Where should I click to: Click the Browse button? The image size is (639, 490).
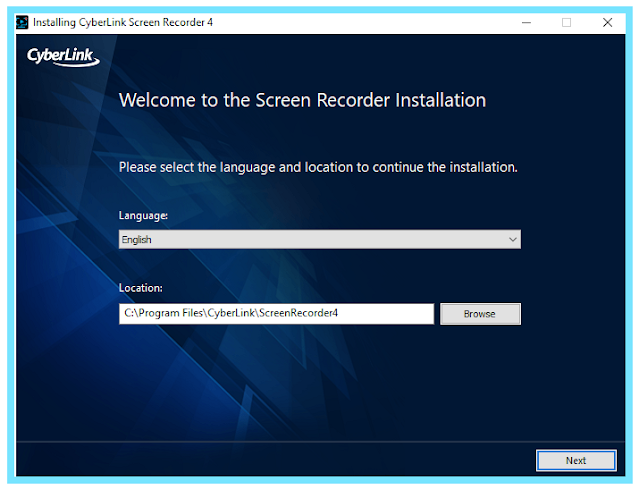tap(480, 313)
